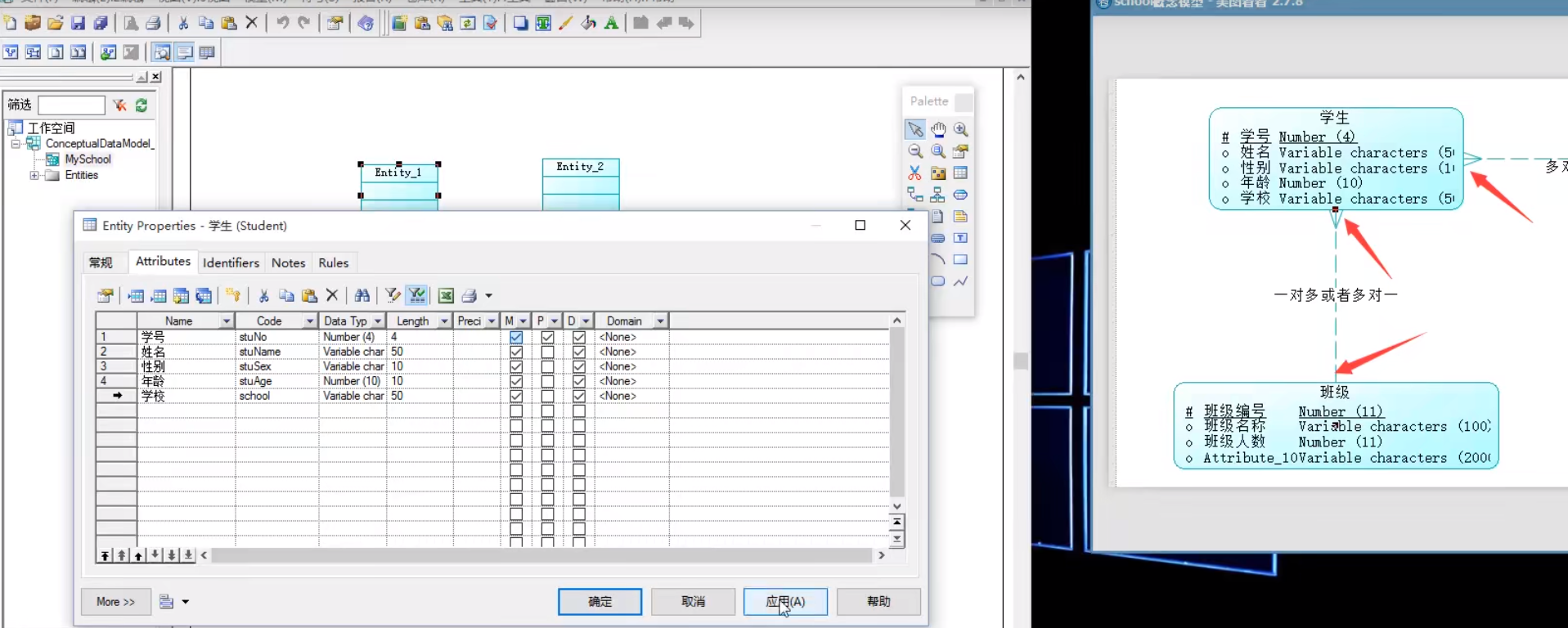This screenshot has width=1568, height=628.
Task: Select the Association tool in Palette
Action: tap(960, 195)
